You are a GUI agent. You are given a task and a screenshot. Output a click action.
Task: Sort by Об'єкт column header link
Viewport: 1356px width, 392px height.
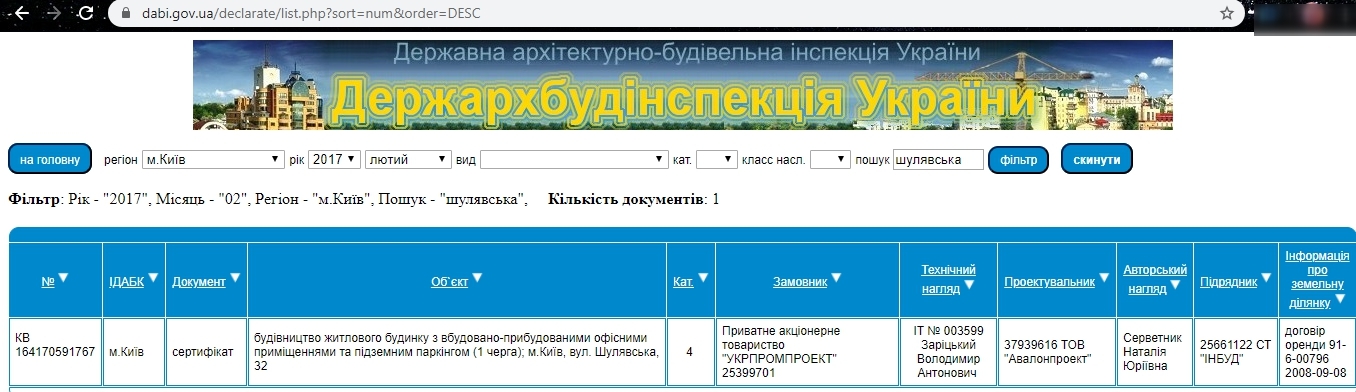(450, 282)
